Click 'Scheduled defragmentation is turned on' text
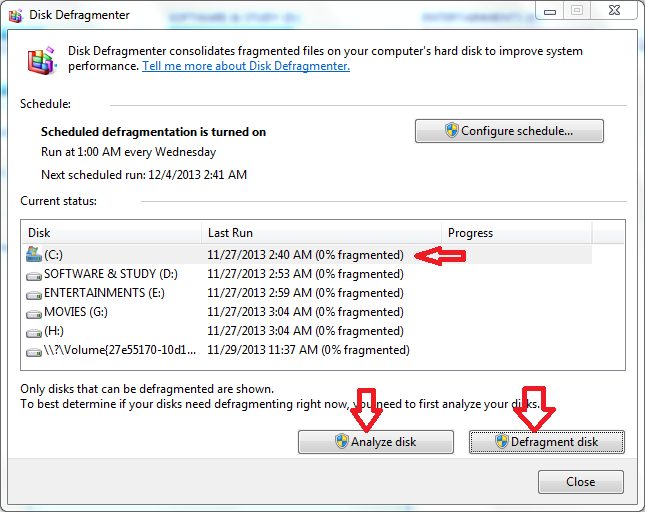This screenshot has width=645, height=512. pyautogui.click(x=153, y=132)
